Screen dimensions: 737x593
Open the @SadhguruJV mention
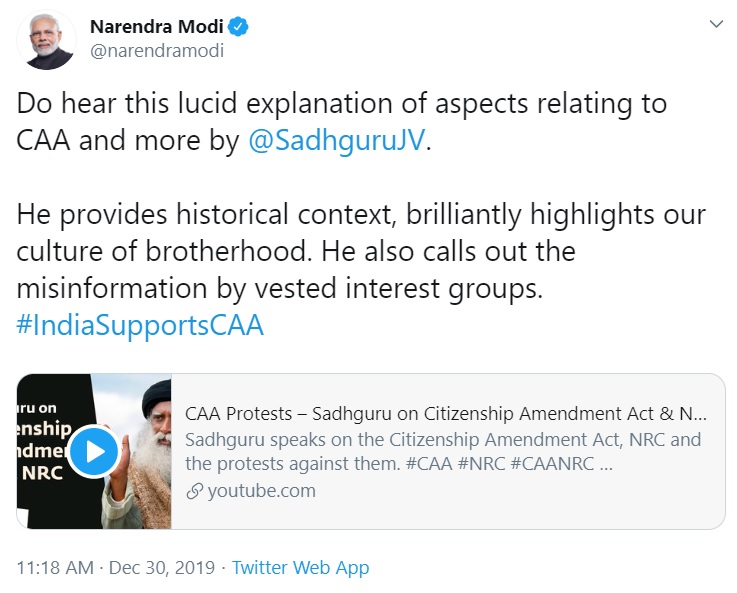(337, 140)
